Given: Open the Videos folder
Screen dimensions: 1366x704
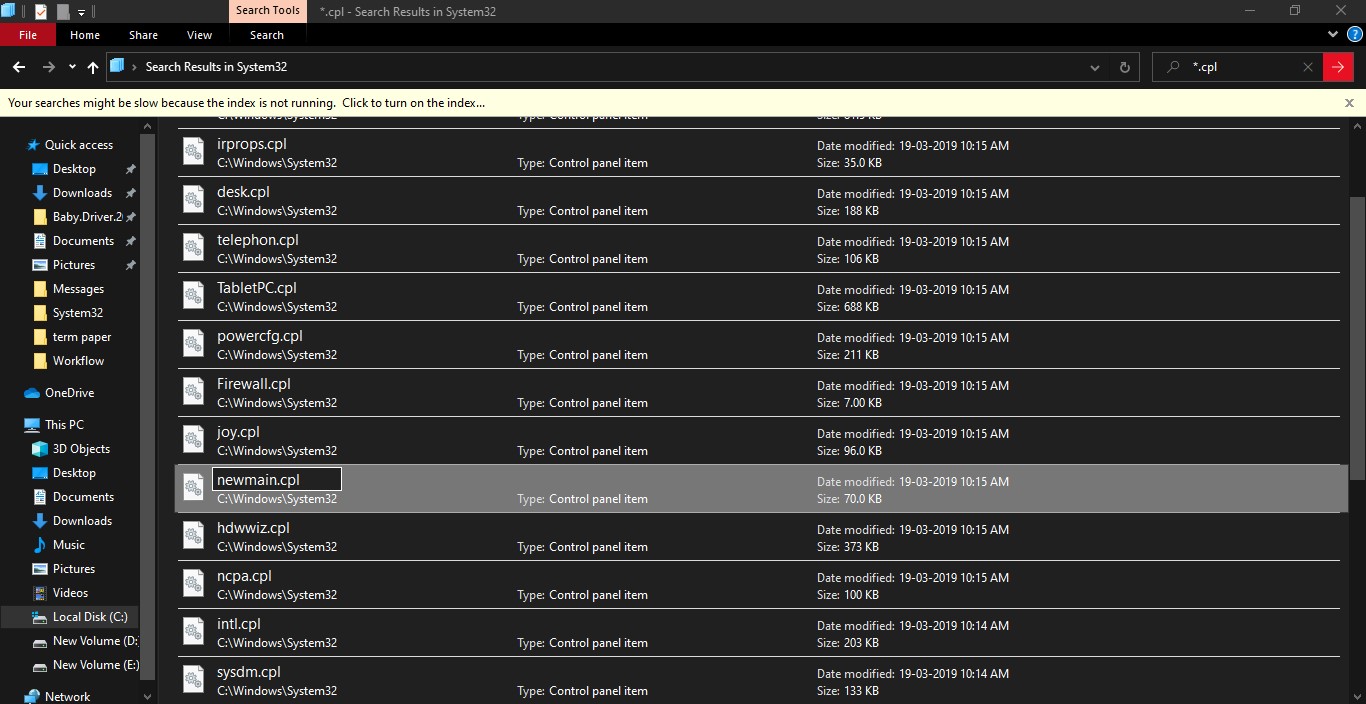Looking at the screenshot, I should (70, 593).
